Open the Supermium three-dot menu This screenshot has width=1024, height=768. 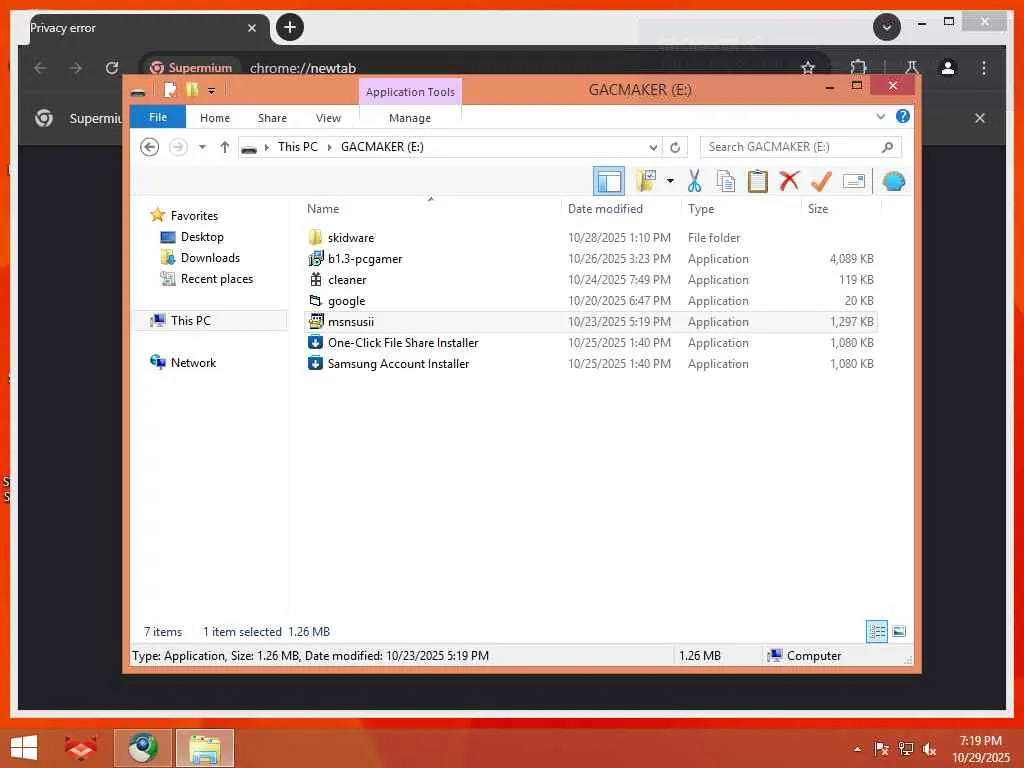point(984,67)
